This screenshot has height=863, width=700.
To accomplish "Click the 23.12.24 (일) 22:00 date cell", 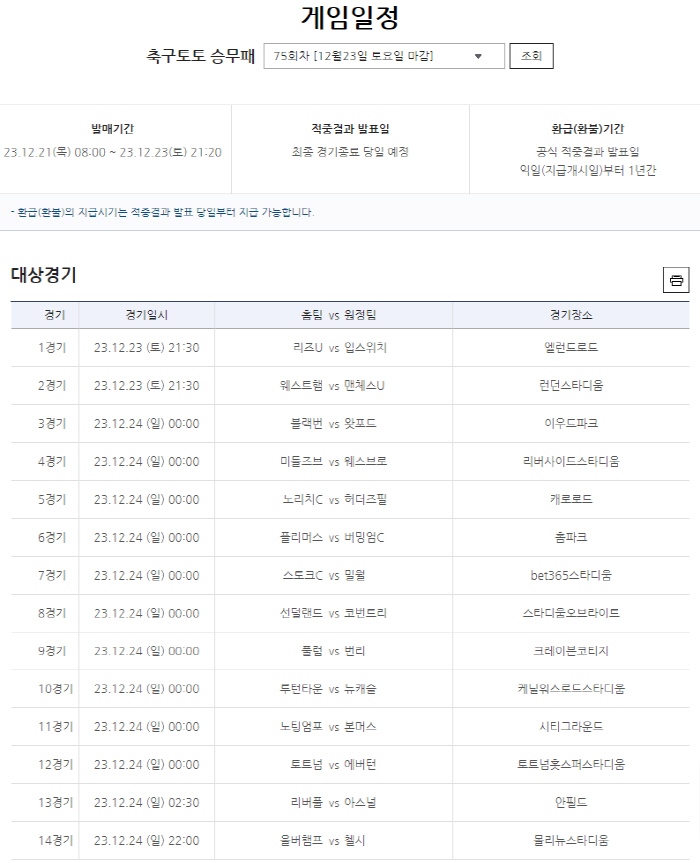I will click(146, 841).
